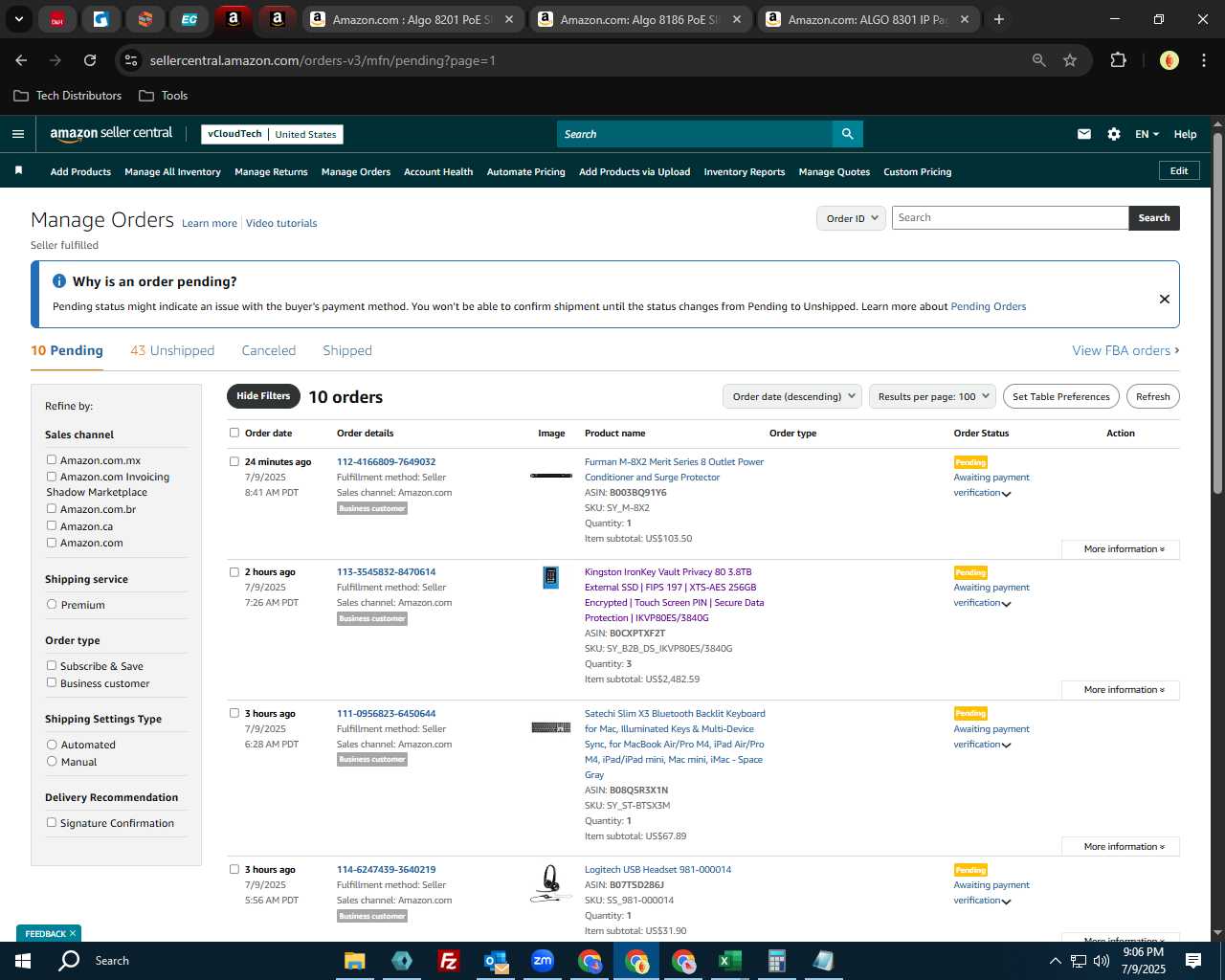Screen dimensions: 1225x980
Task: Open the Chrome tab search dropdown arrow
Action: (x=18, y=19)
